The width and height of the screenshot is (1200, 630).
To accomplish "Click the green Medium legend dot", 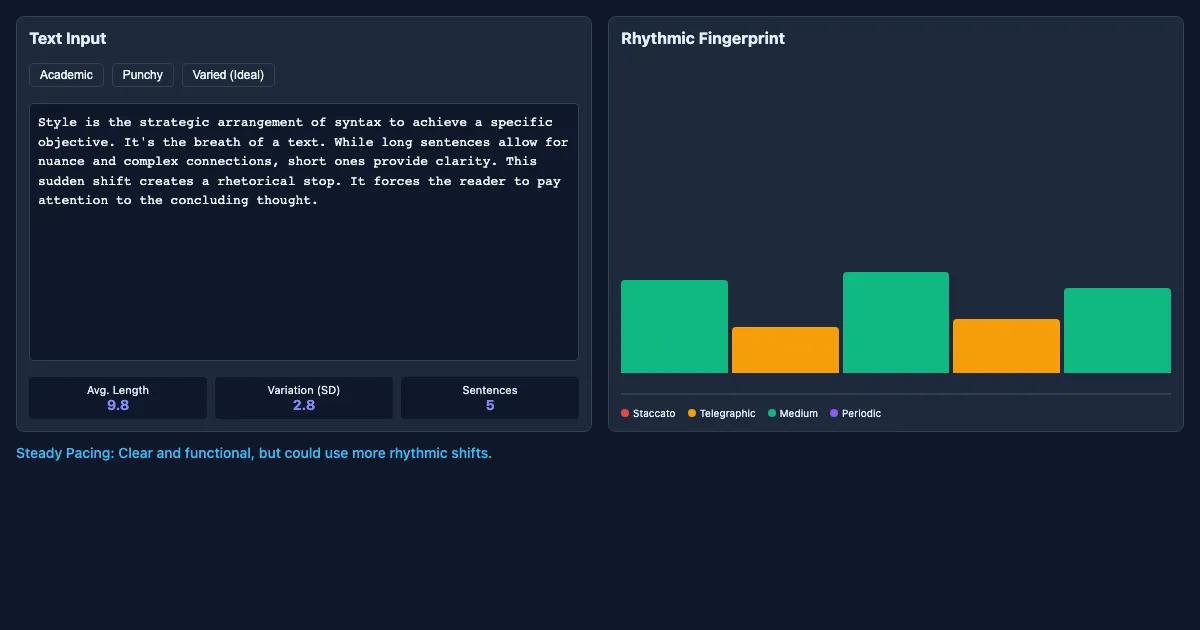I will click(x=772, y=413).
